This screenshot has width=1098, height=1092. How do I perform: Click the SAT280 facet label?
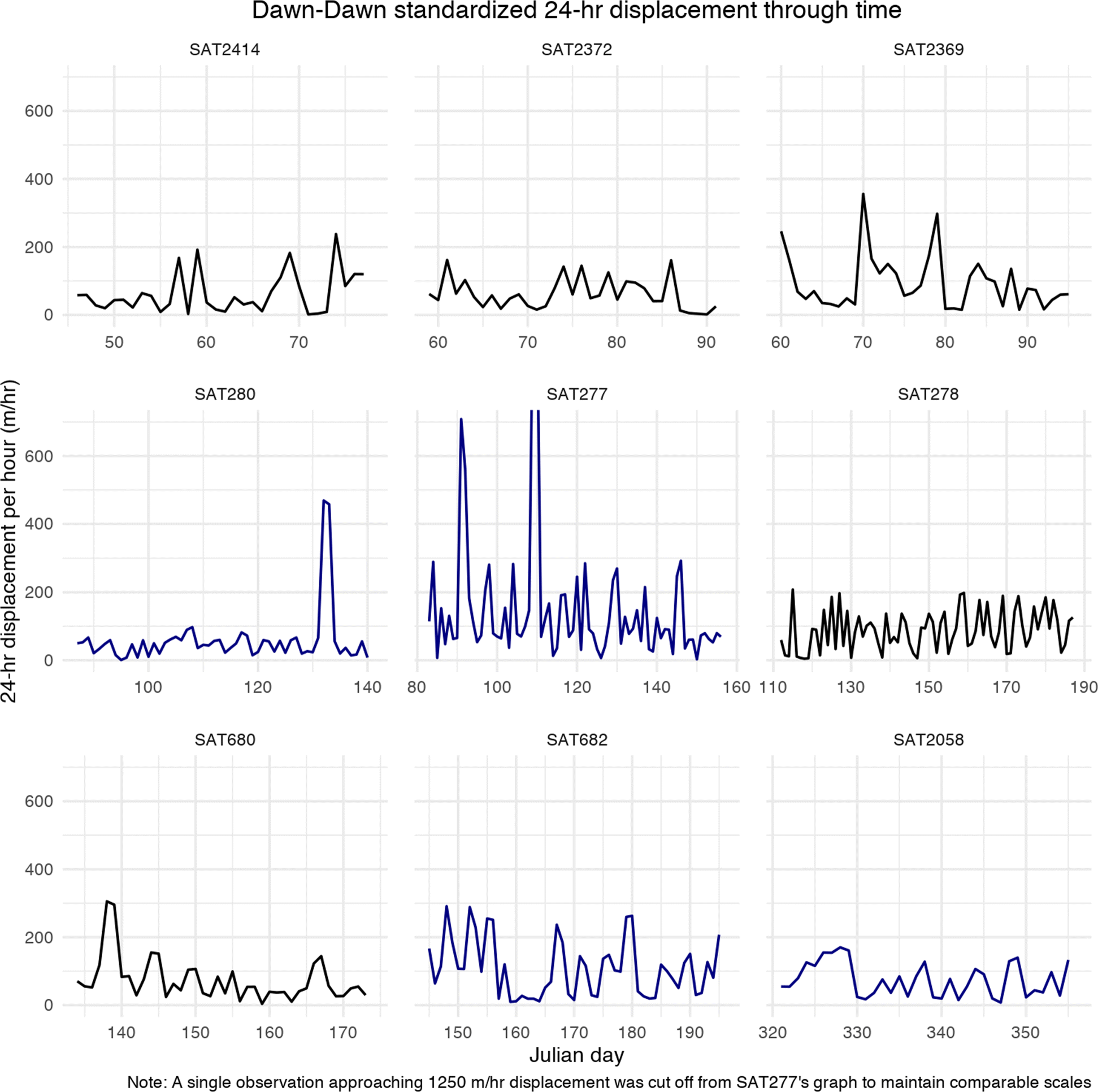[x=224, y=394]
